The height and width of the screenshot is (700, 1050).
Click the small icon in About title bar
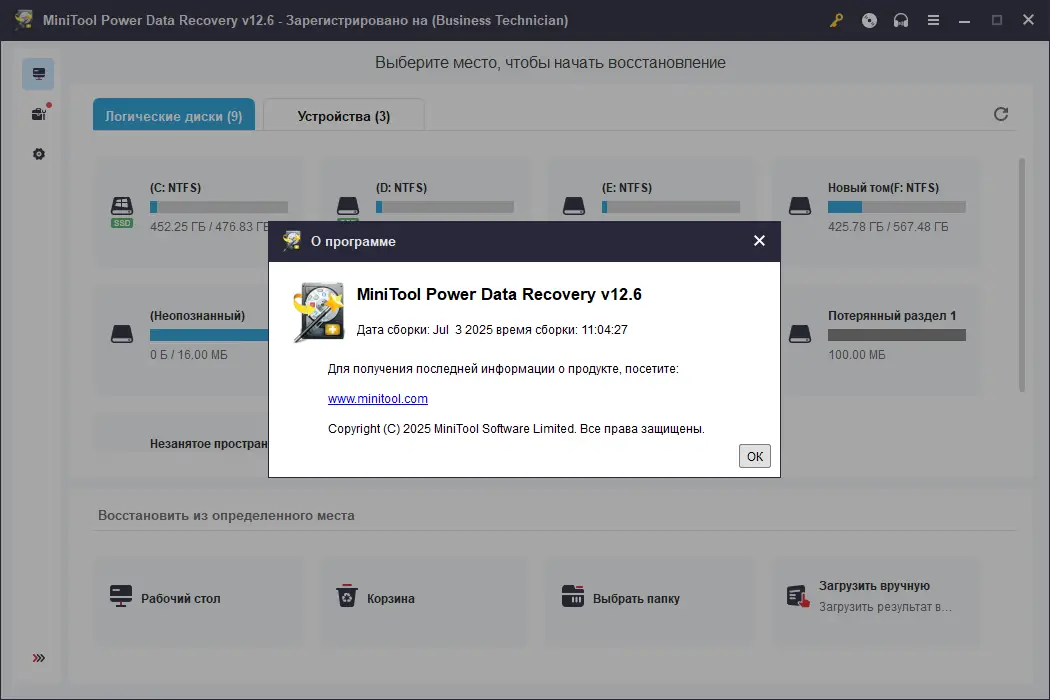(292, 241)
